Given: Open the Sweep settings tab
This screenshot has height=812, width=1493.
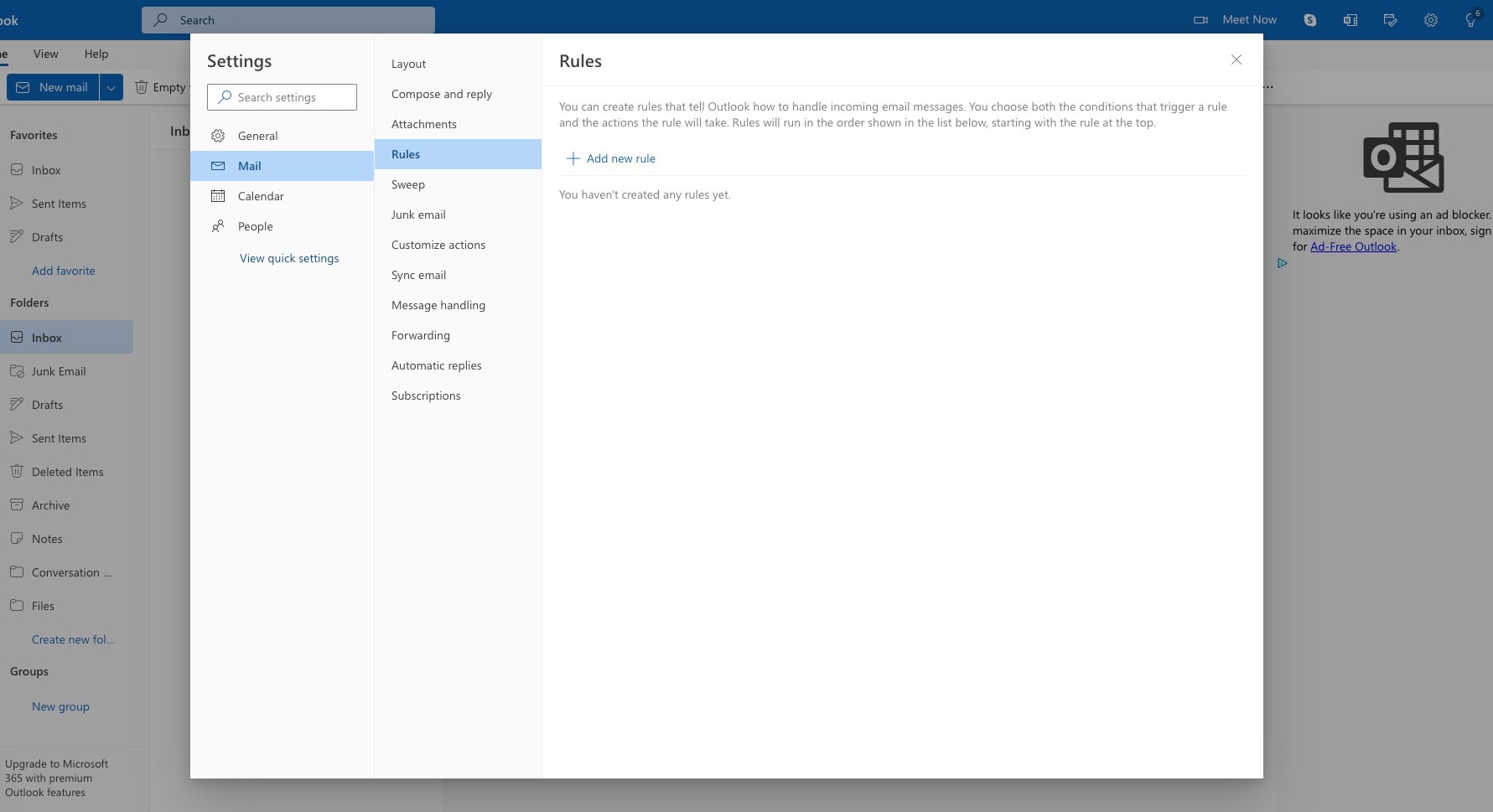Looking at the screenshot, I should pos(408,184).
